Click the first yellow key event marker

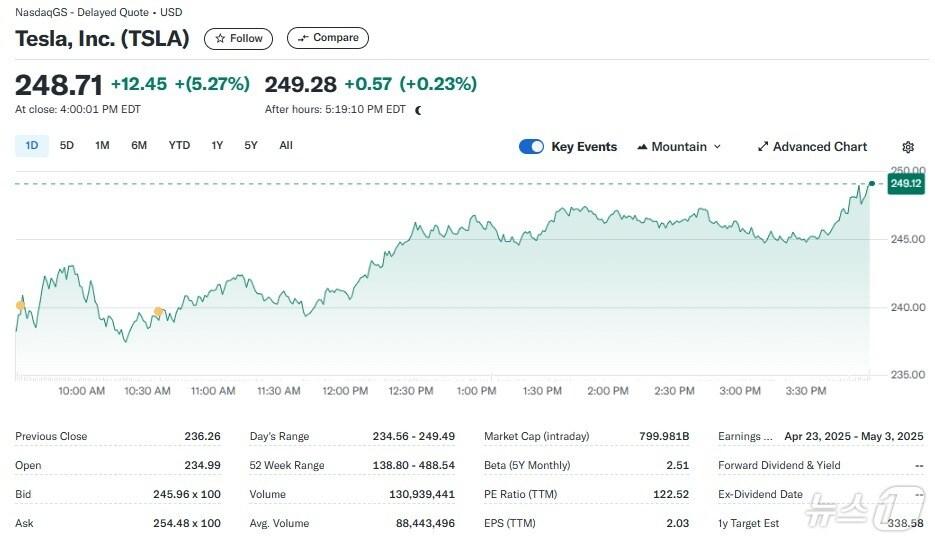coord(20,305)
